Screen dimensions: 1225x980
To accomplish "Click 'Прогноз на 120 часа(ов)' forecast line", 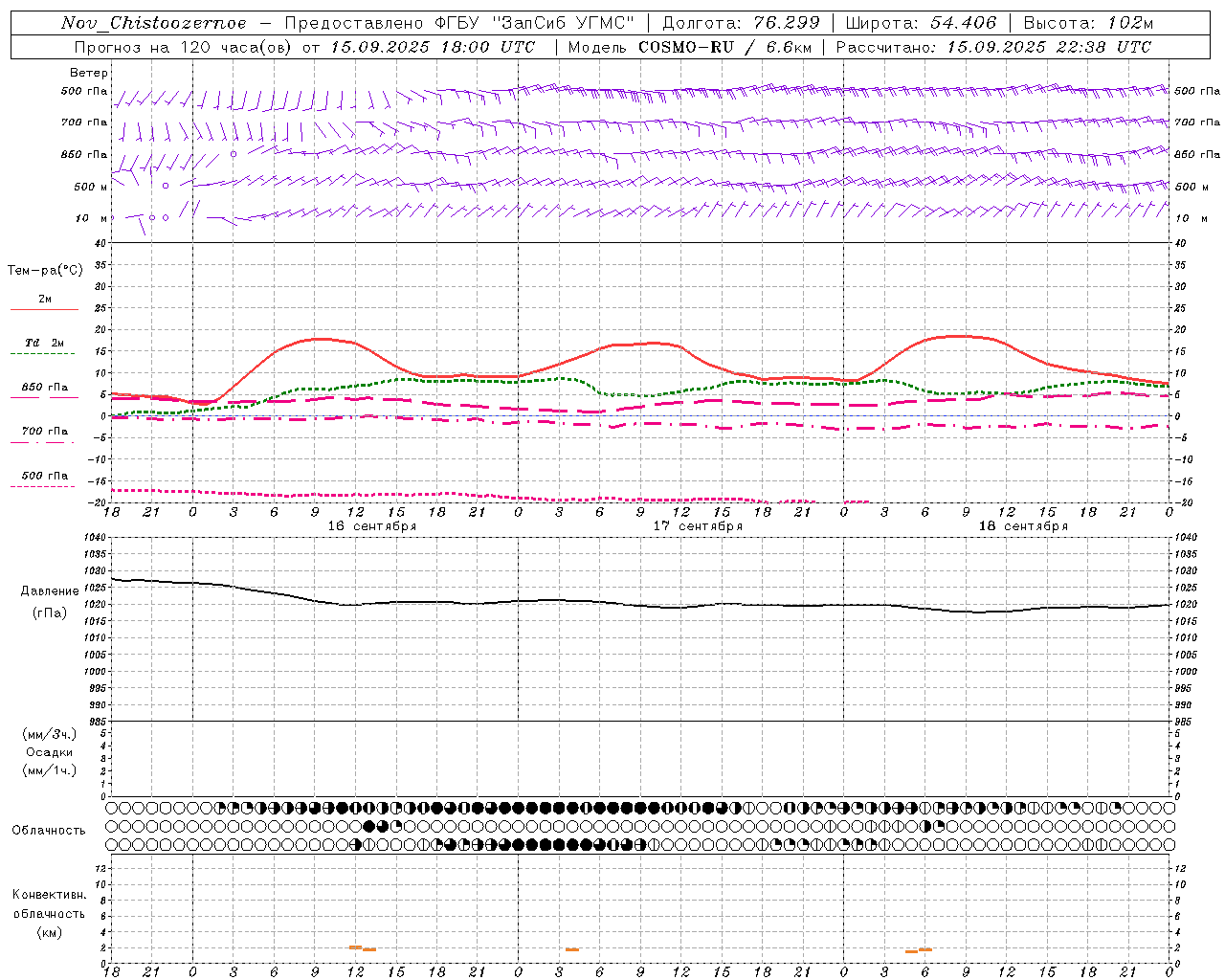I will coord(183,47).
